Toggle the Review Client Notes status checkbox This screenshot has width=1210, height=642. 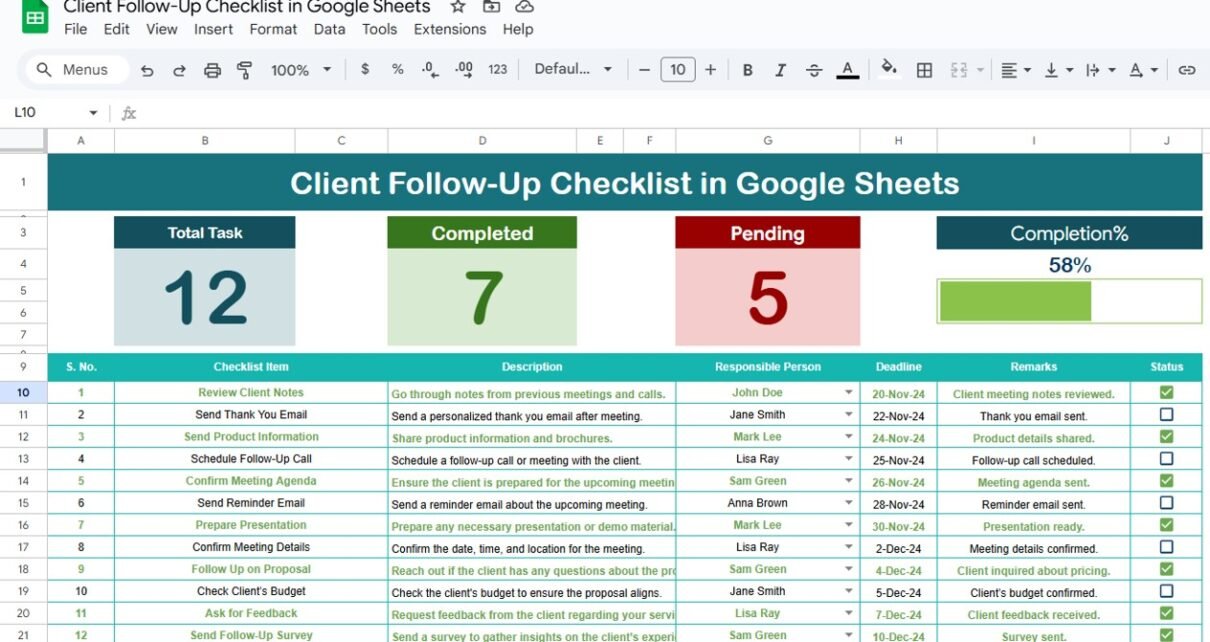coord(1166,393)
